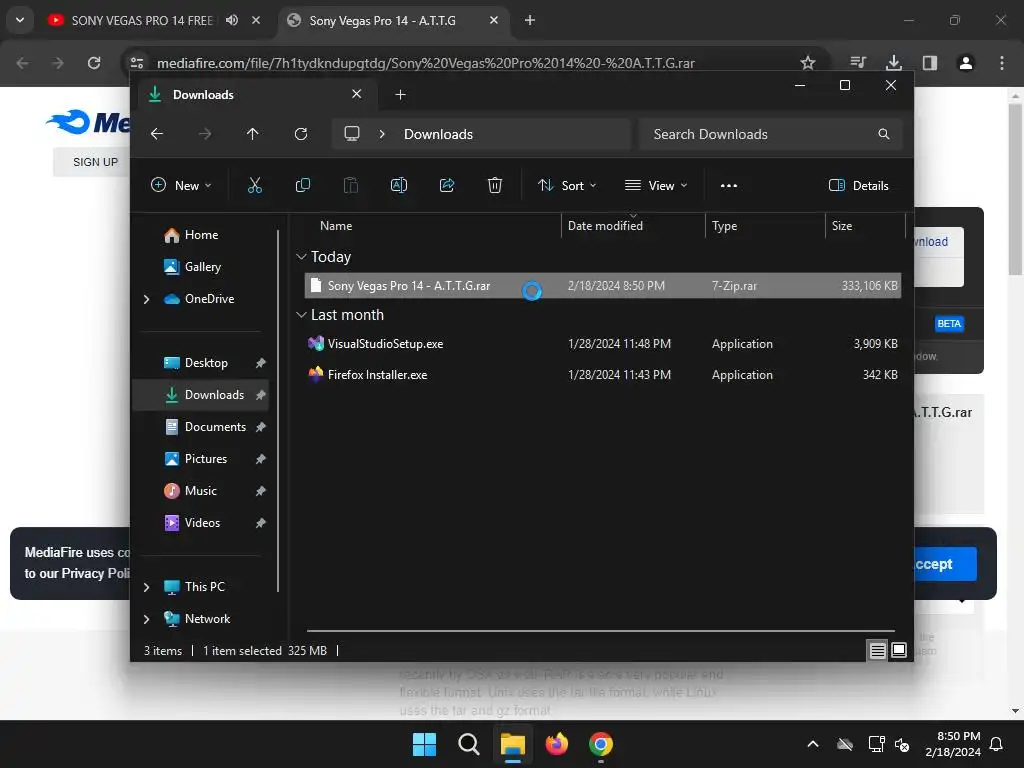Open Windows Start menu
Image resolution: width=1024 pixels, height=768 pixels.
pos(424,744)
